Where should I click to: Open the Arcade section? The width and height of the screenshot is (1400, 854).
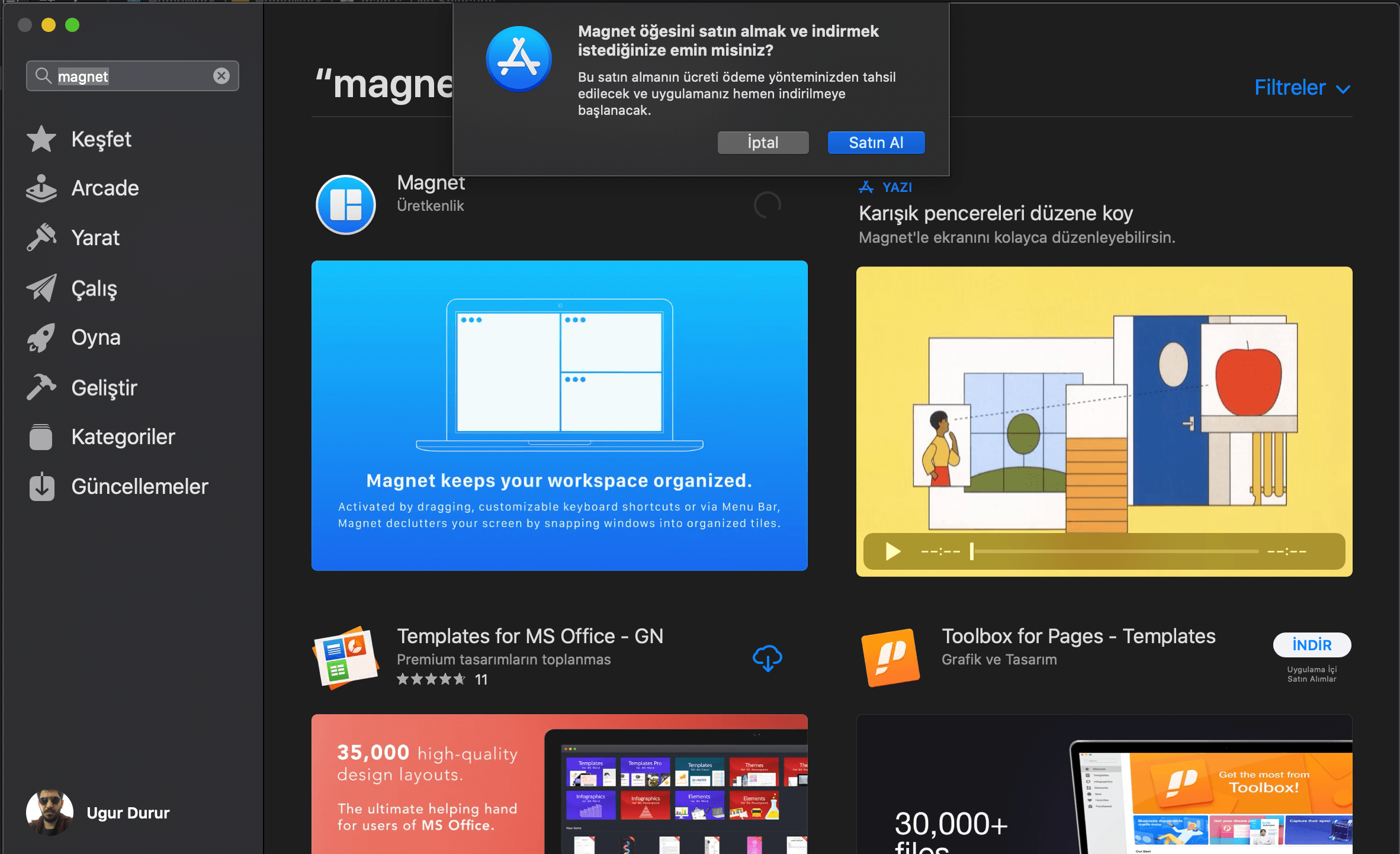[105, 188]
